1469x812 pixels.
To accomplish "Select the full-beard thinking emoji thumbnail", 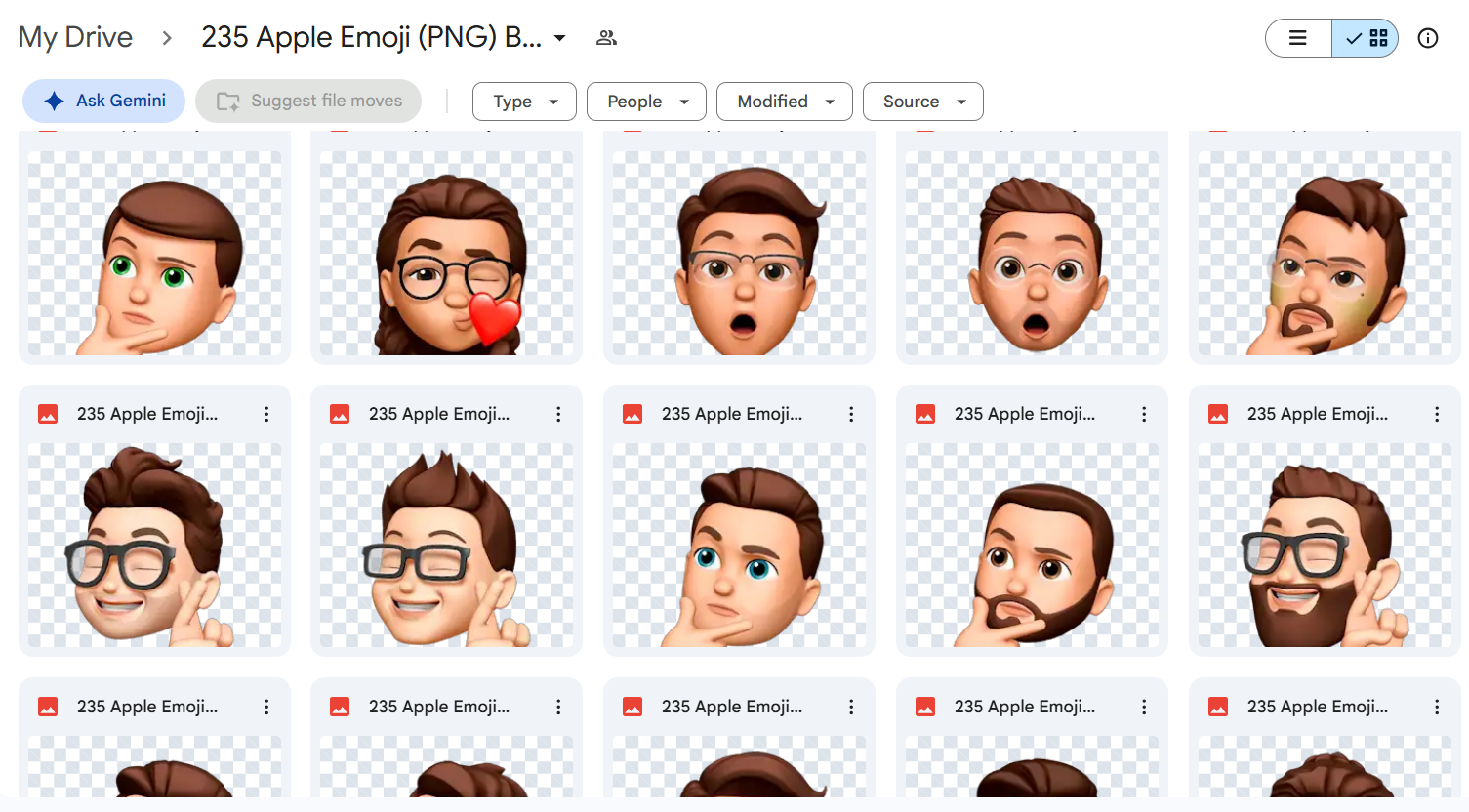I will click(x=1033, y=546).
